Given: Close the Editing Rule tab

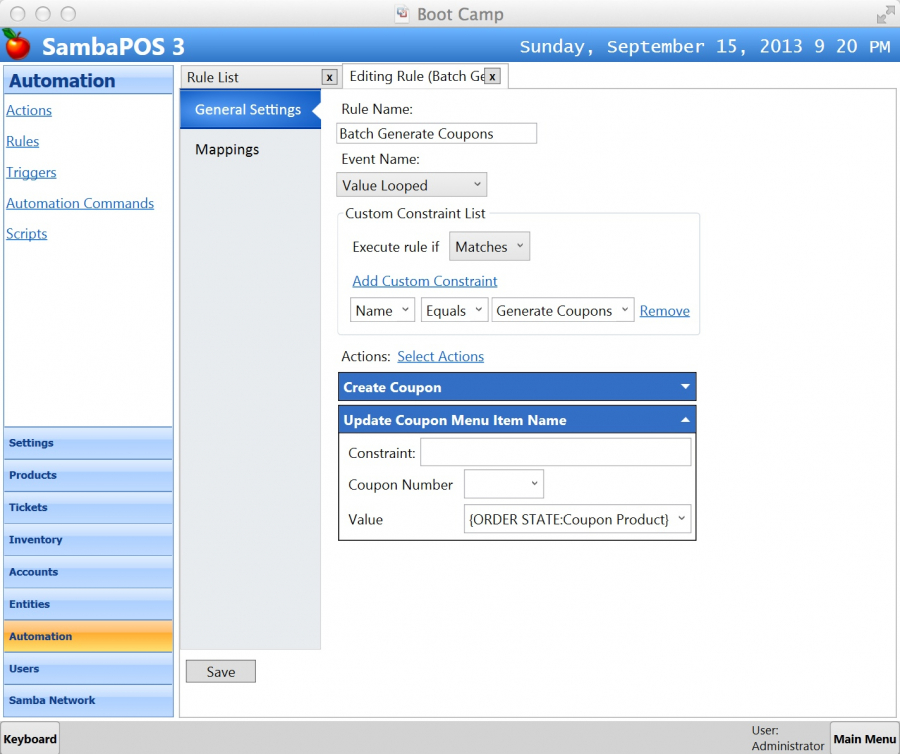Looking at the screenshot, I should point(492,76).
